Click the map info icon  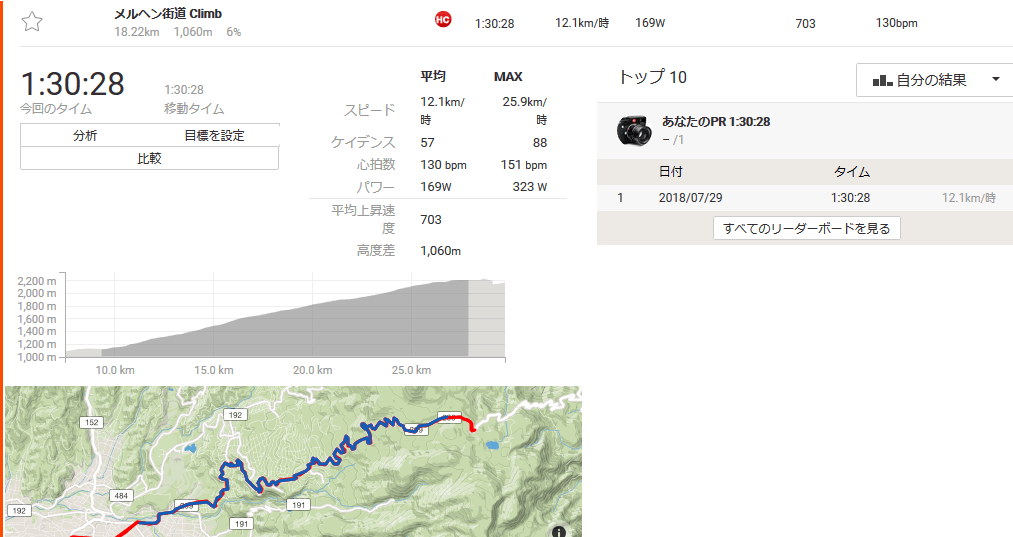pos(559,531)
